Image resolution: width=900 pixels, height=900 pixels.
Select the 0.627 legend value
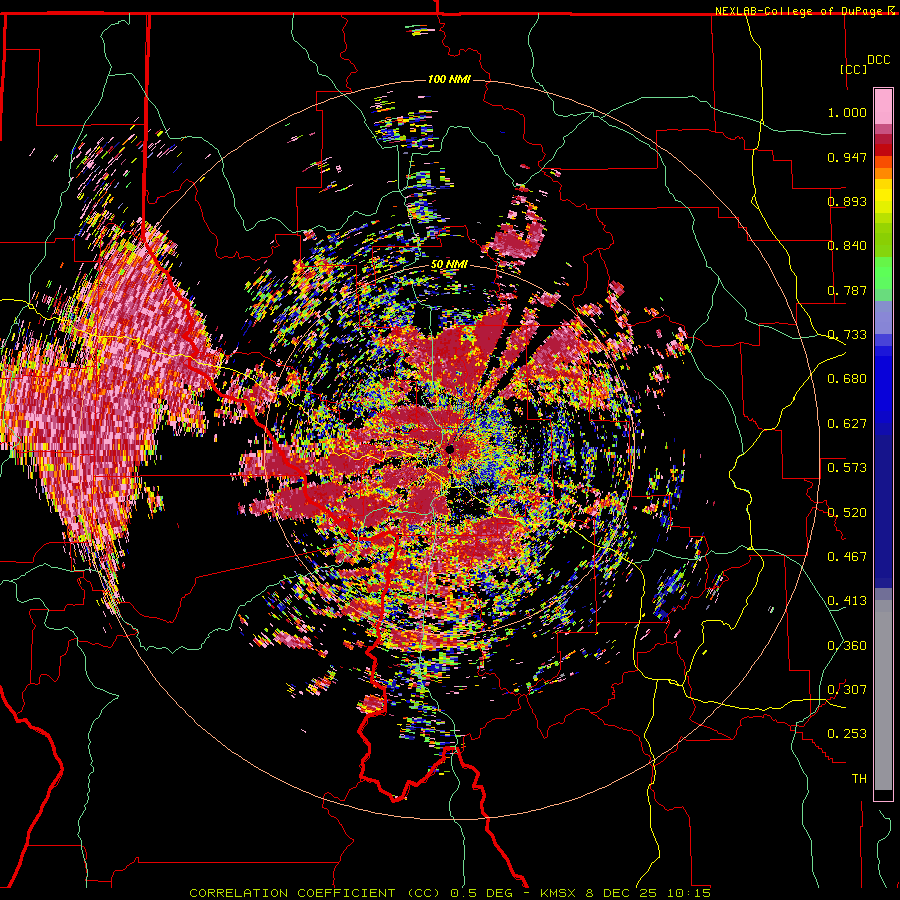847,424
